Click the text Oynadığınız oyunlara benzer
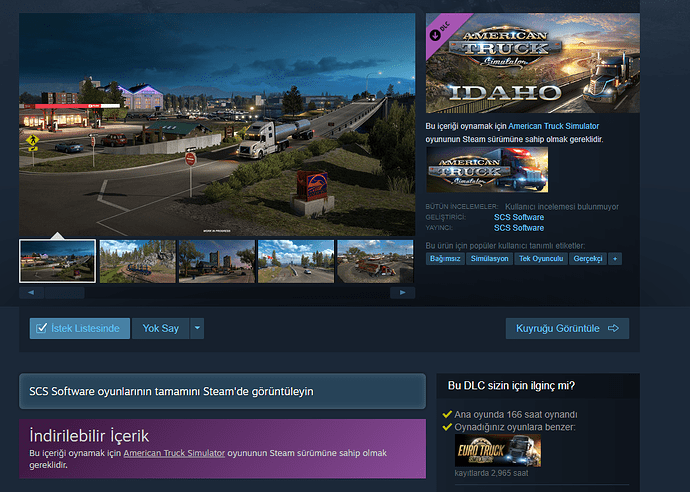Image resolution: width=690 pixels, height=492 pixels. (x=515, y=427)
